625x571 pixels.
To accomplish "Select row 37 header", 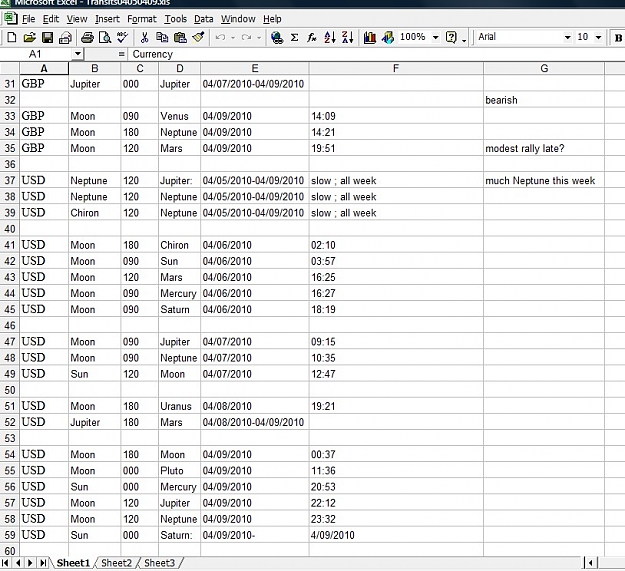I will (10, 180).
